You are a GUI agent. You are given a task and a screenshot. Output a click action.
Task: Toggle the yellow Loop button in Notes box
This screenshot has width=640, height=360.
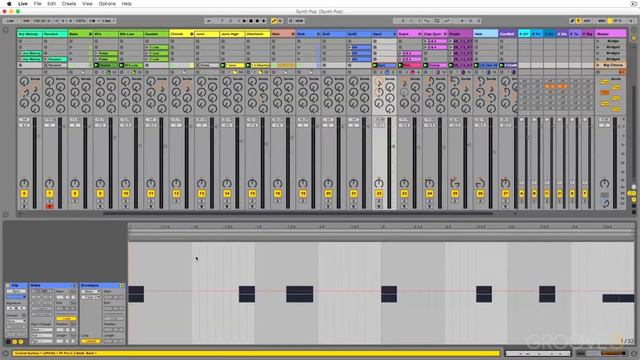pos(66,318)
